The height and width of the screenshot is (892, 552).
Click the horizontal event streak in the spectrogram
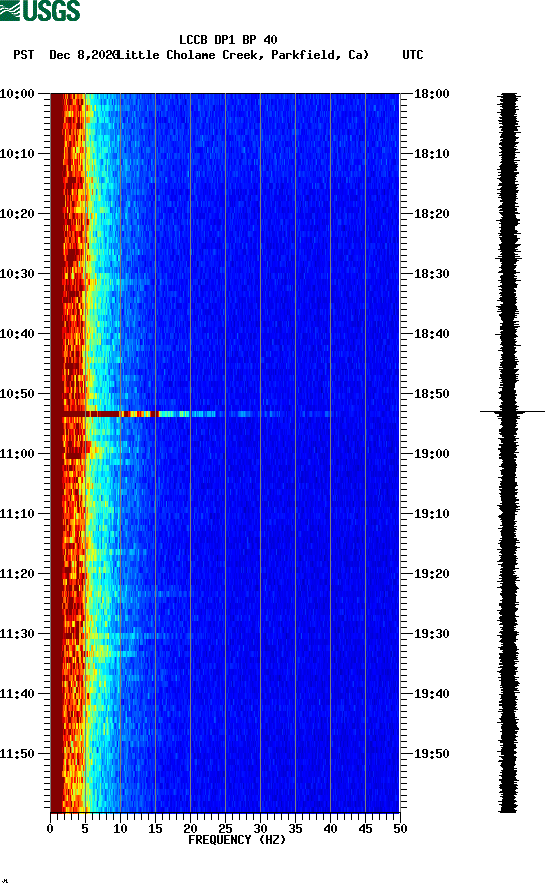pyautogui.click(x=196, y=414)
